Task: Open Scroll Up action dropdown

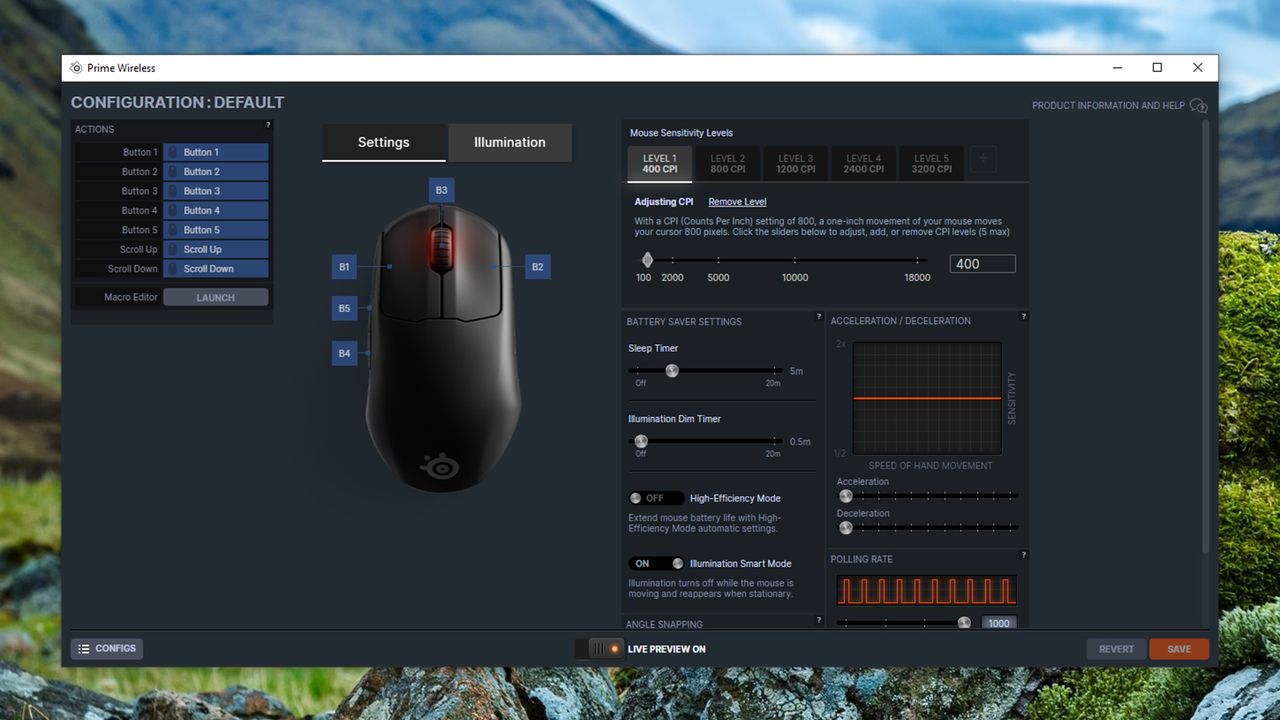Action: pyautogui.click(x=216, y=249)
